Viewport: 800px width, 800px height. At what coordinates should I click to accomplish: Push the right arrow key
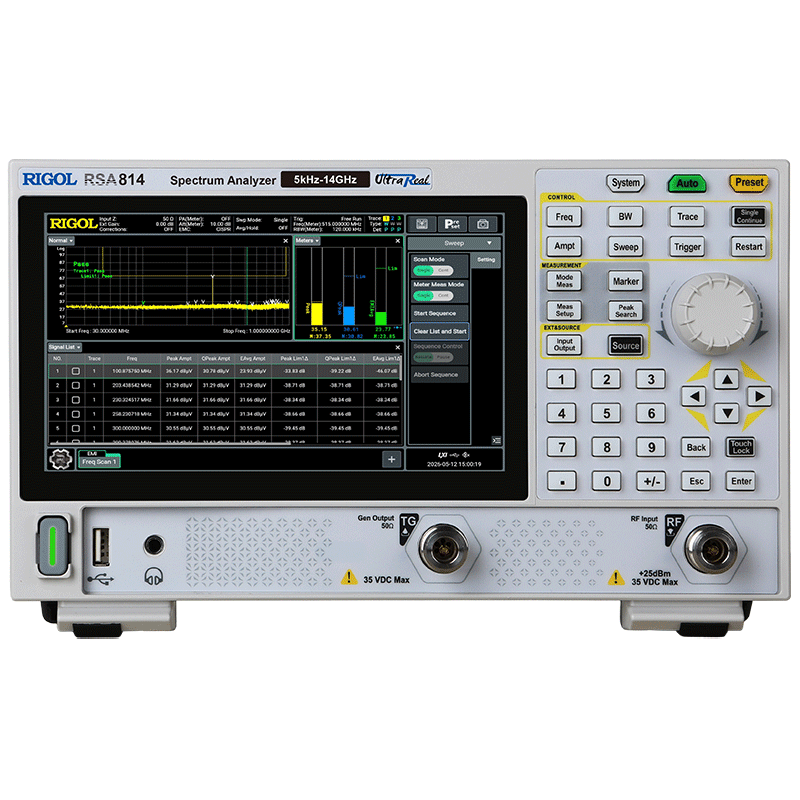pyautogui.click(x=759, y=396)
